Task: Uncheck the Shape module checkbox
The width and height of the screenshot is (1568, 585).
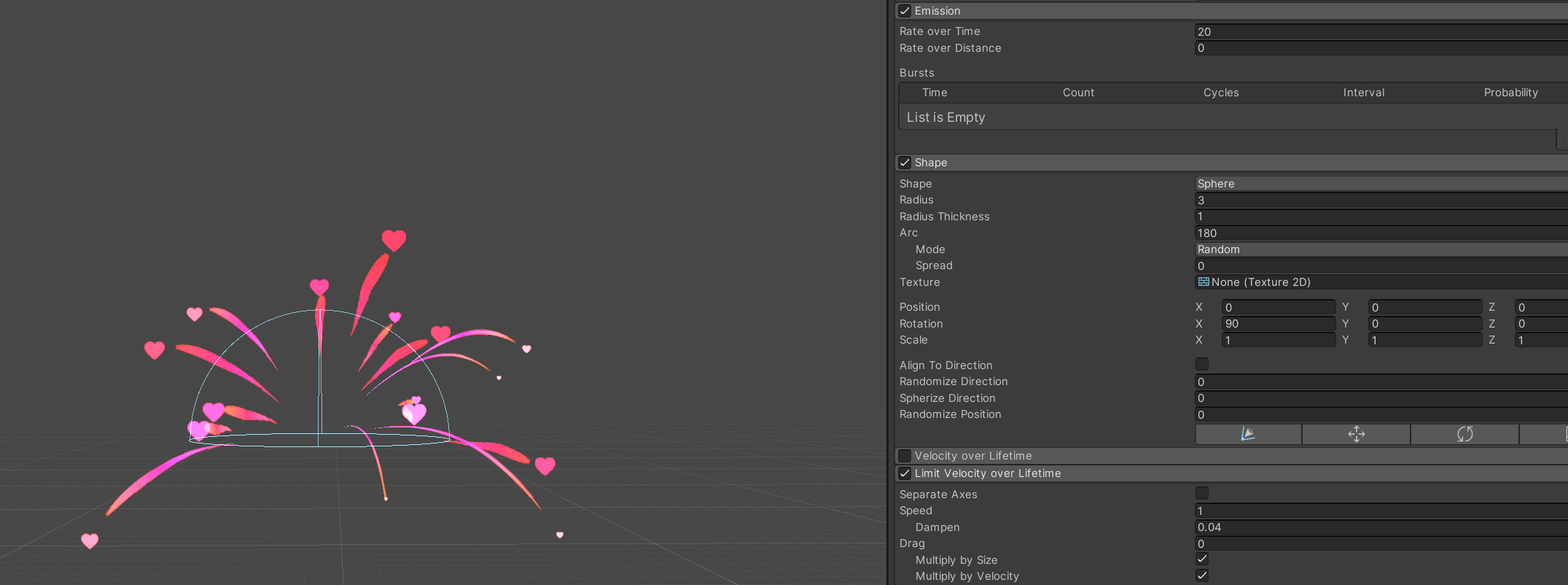Action: (x=905, y=163)
